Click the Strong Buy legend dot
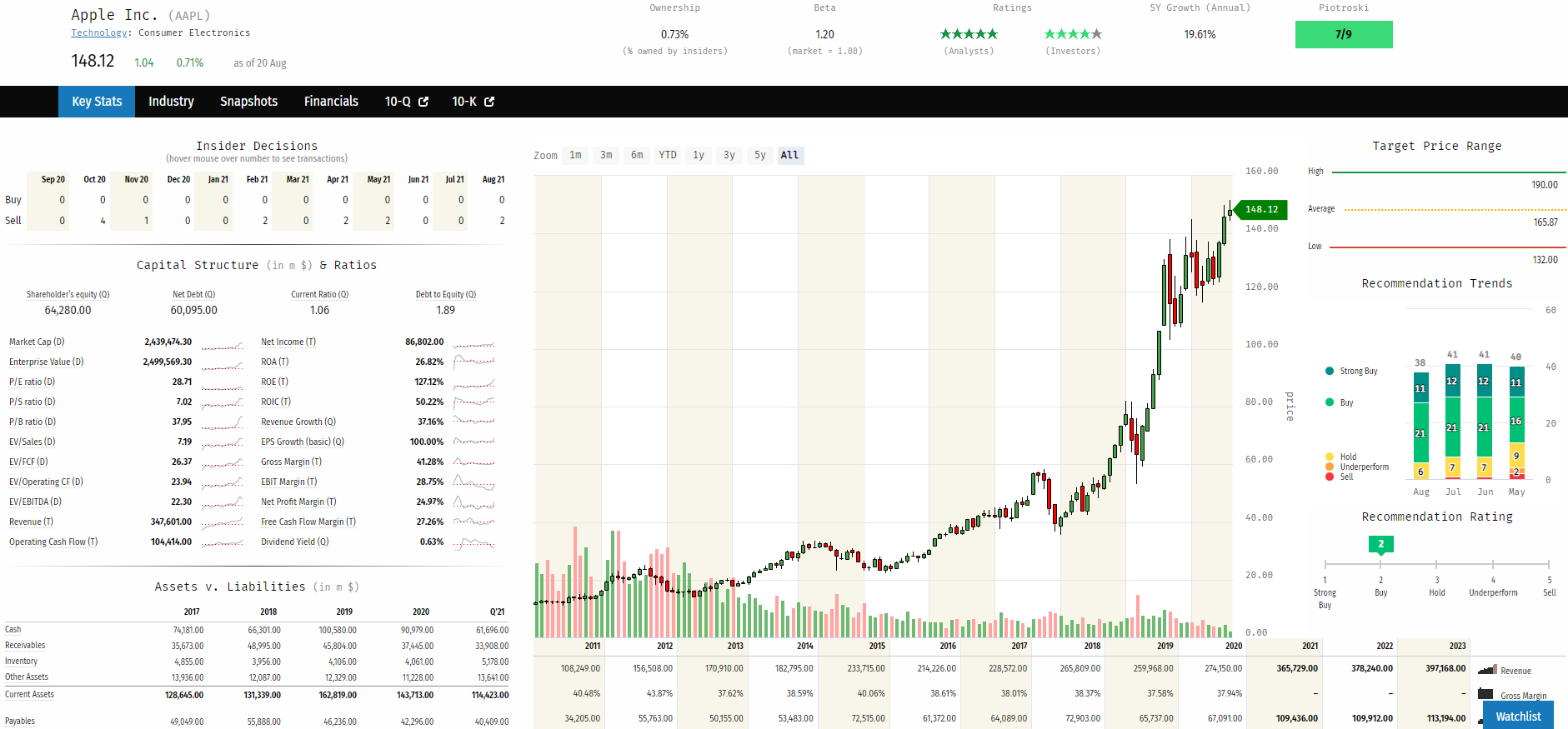This screenshot has height=729, width=1568. pyautogui.click(x=1330, y=371)
